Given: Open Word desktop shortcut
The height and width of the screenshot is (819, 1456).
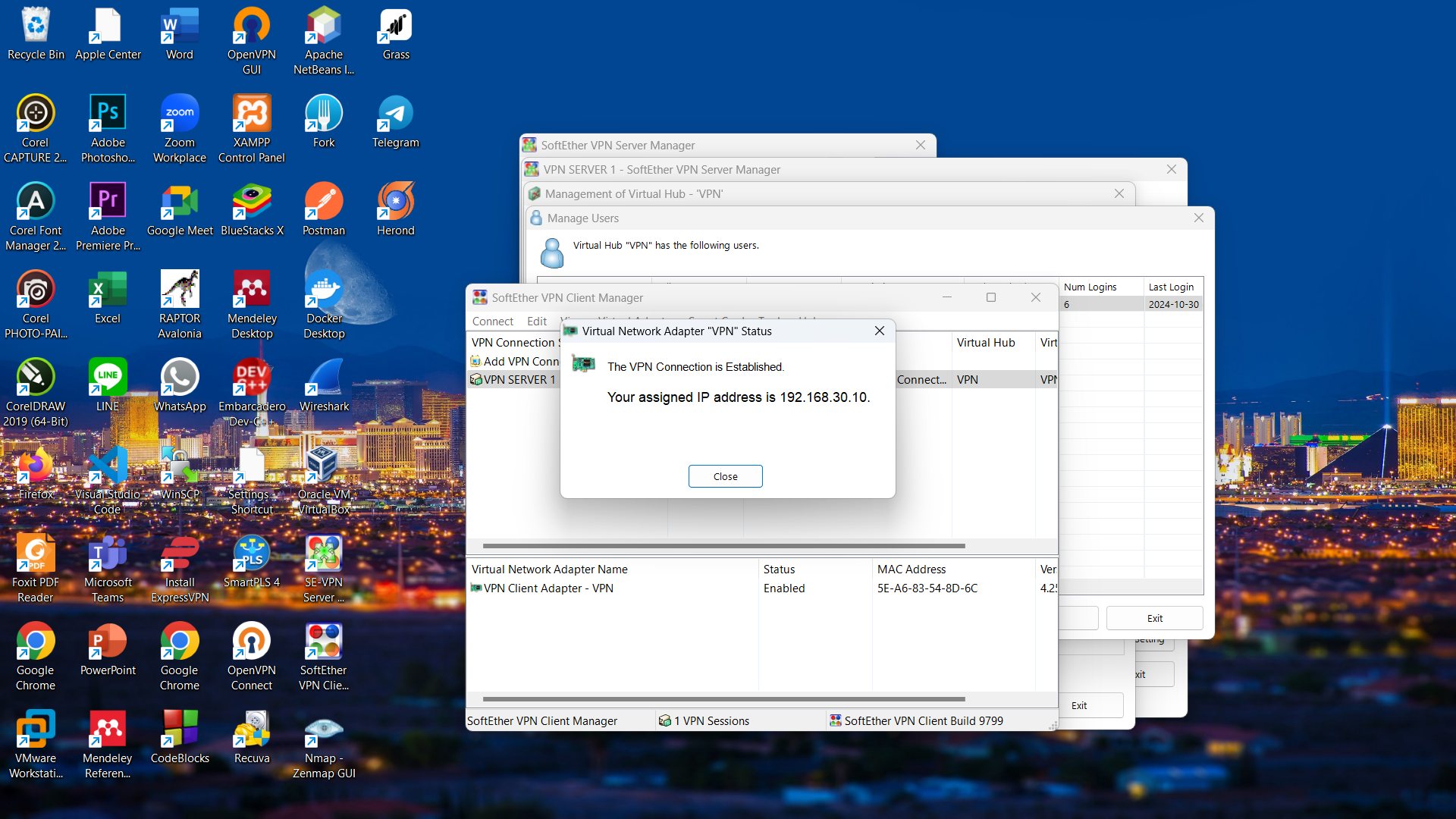Looking at the screenshot, I should [180, 34].
